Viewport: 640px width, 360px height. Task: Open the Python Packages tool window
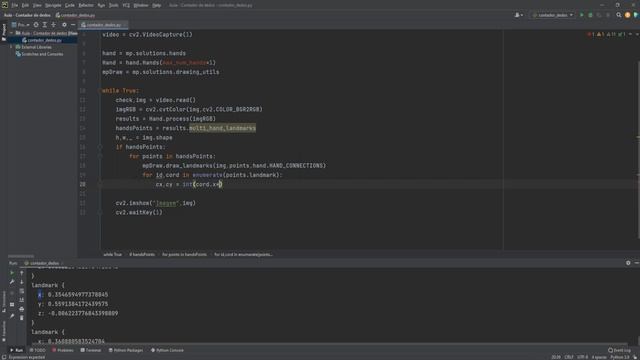[126, 350]
